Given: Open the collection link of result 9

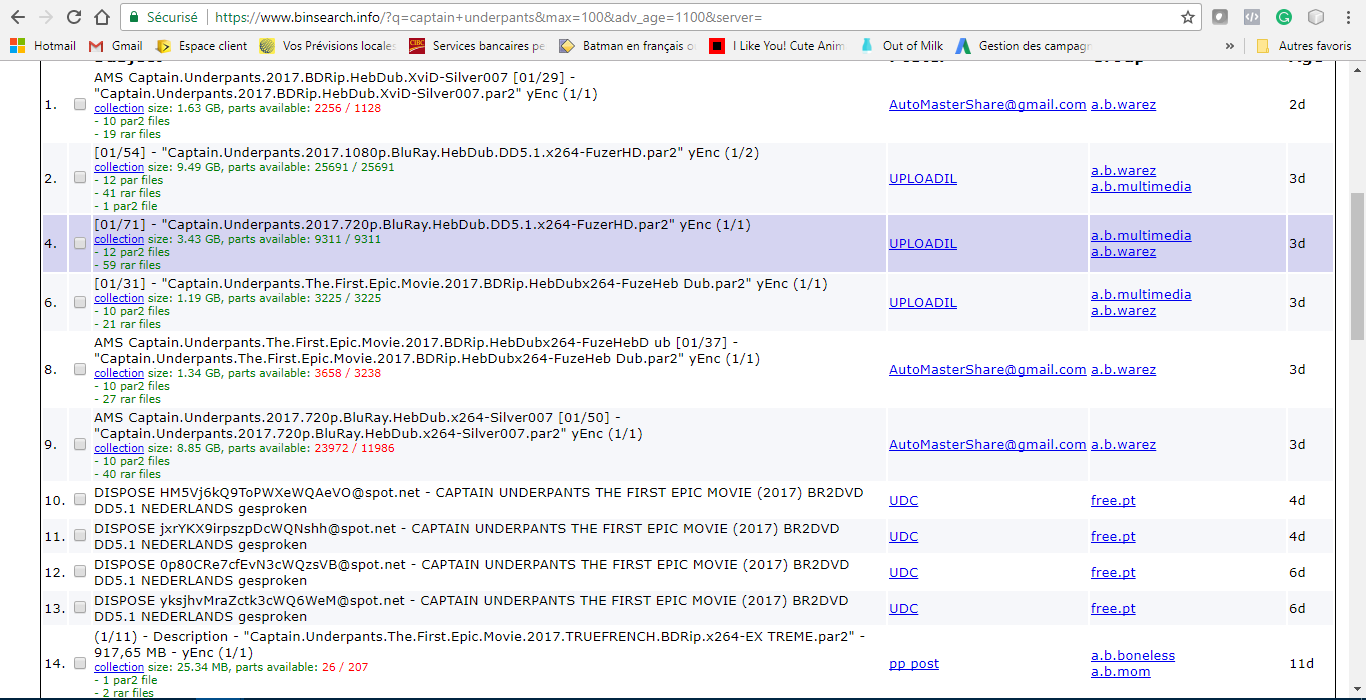Looking at the screenshot, I should (x=119, y=448).
